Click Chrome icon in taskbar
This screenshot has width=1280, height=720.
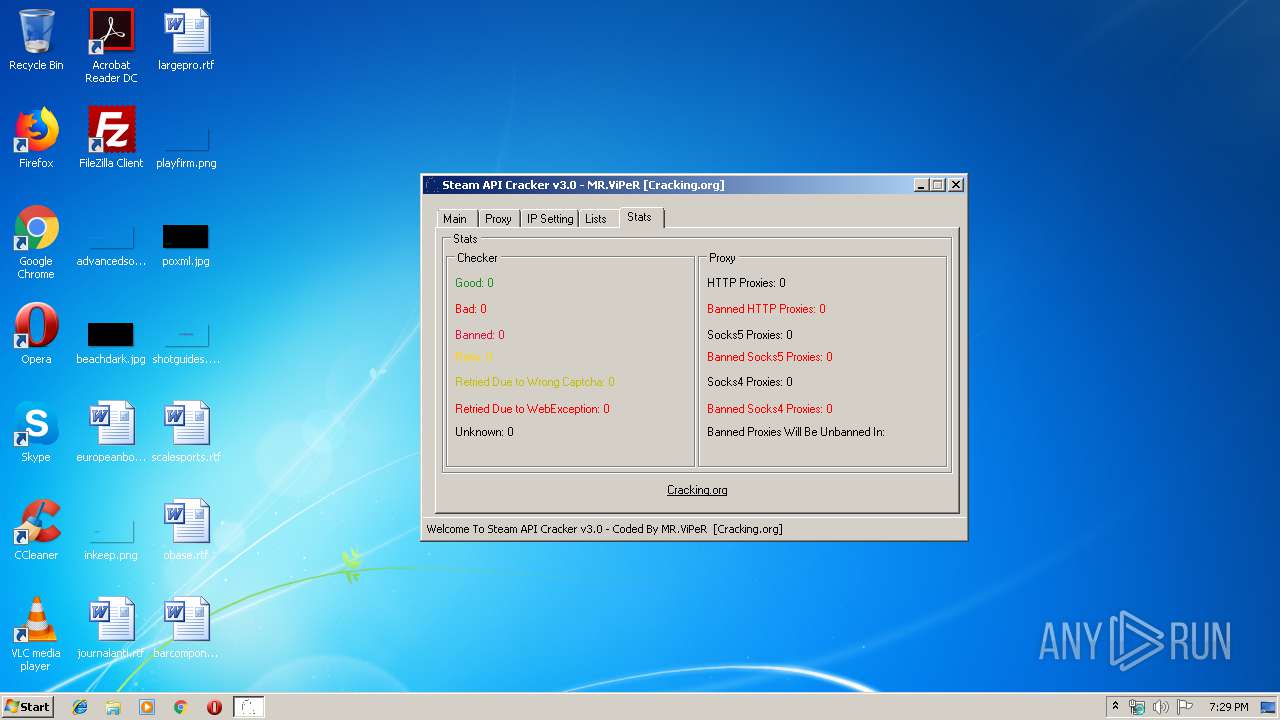tap(181, 707)
